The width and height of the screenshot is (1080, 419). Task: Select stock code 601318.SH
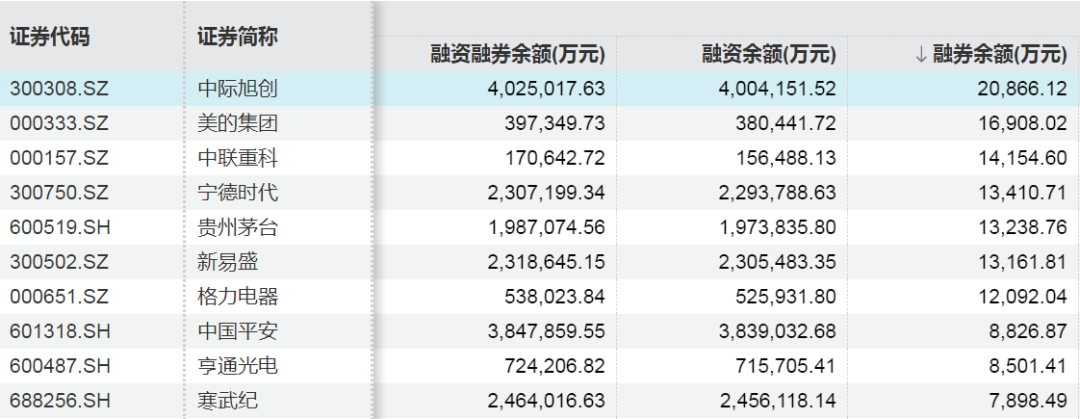tap(60, 331)
